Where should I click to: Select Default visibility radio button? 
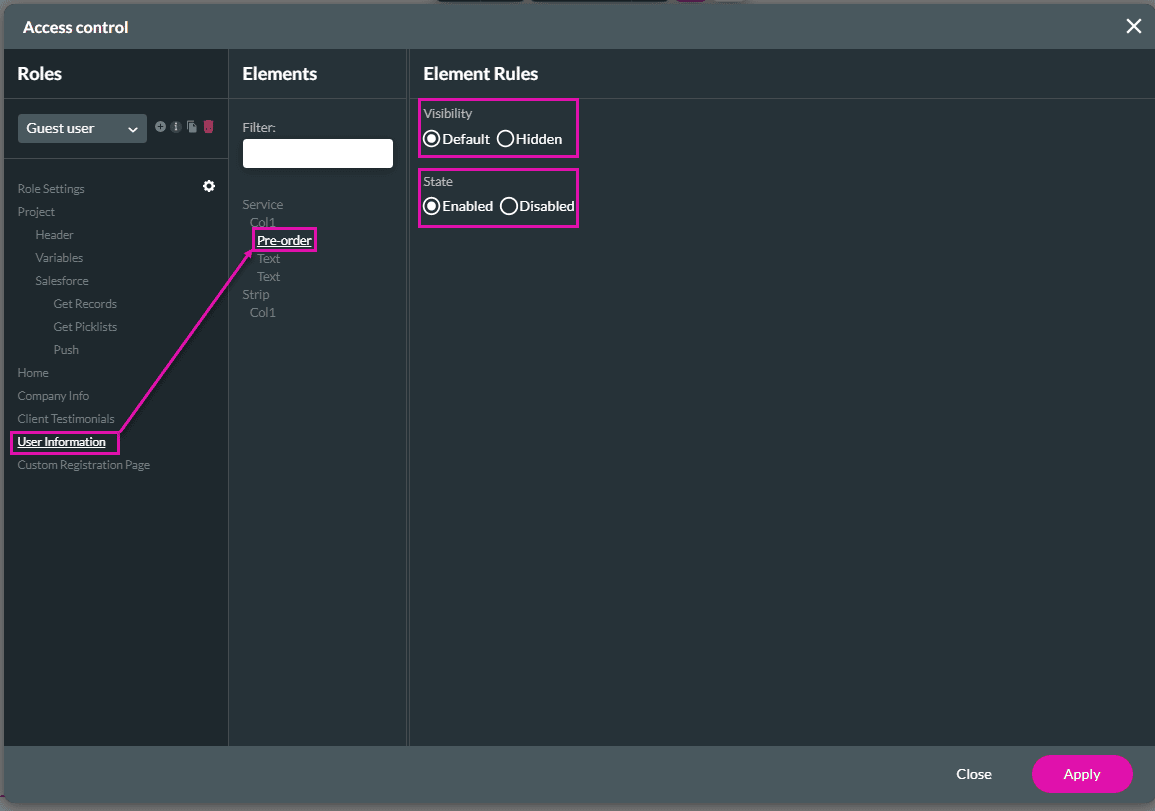click(432, 139)
